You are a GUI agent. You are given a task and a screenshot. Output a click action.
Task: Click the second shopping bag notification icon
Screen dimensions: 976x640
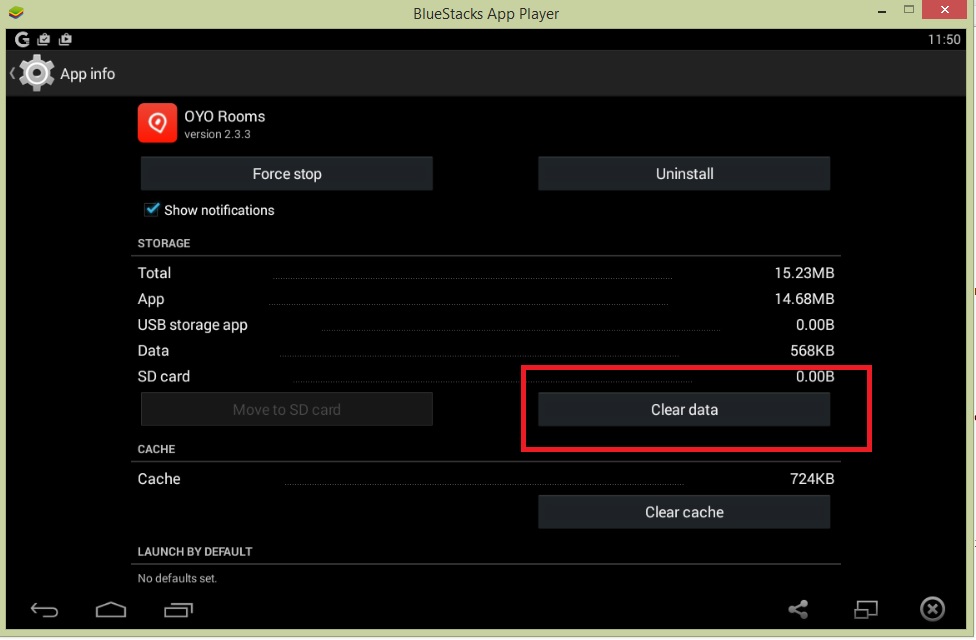(65, 39)
